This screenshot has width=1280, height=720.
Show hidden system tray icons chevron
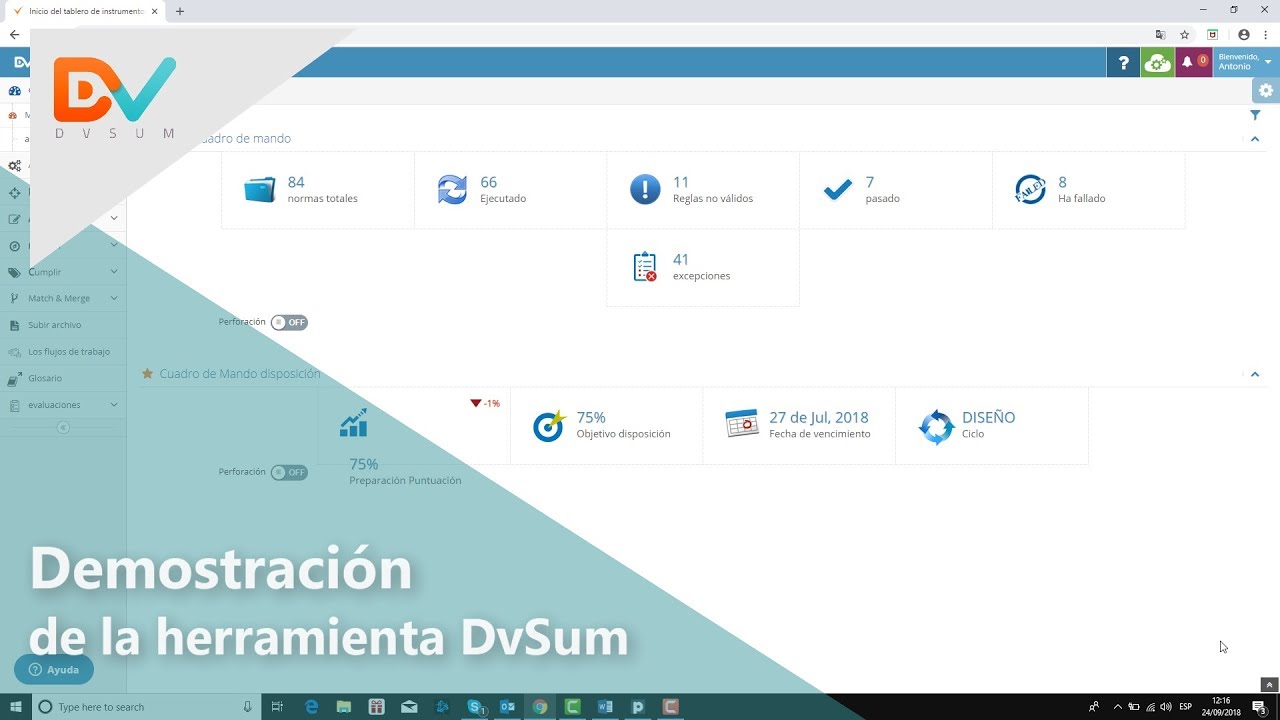[x=1118, y=707]
